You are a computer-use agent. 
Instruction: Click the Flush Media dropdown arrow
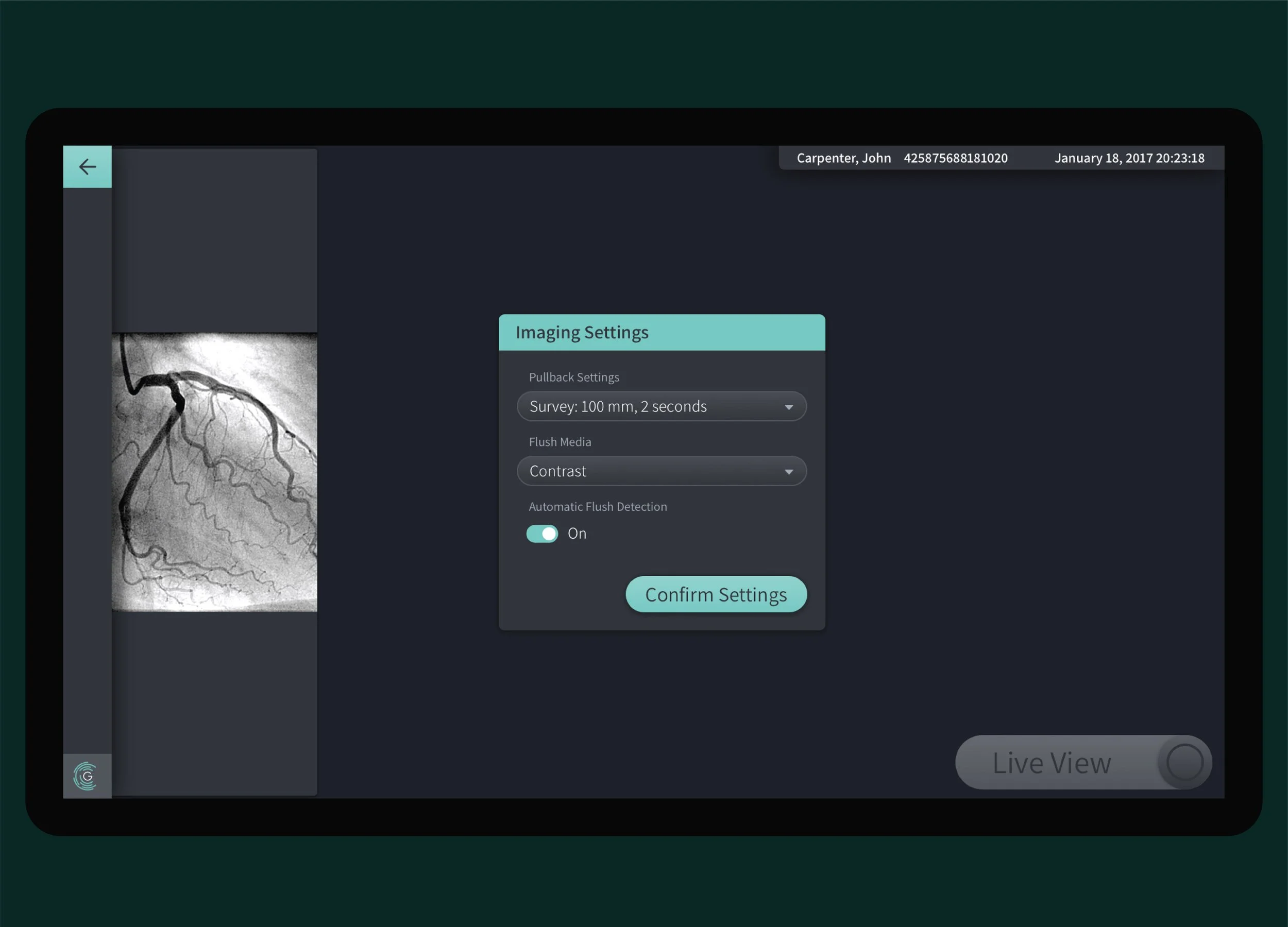click(x=788, y=472)
